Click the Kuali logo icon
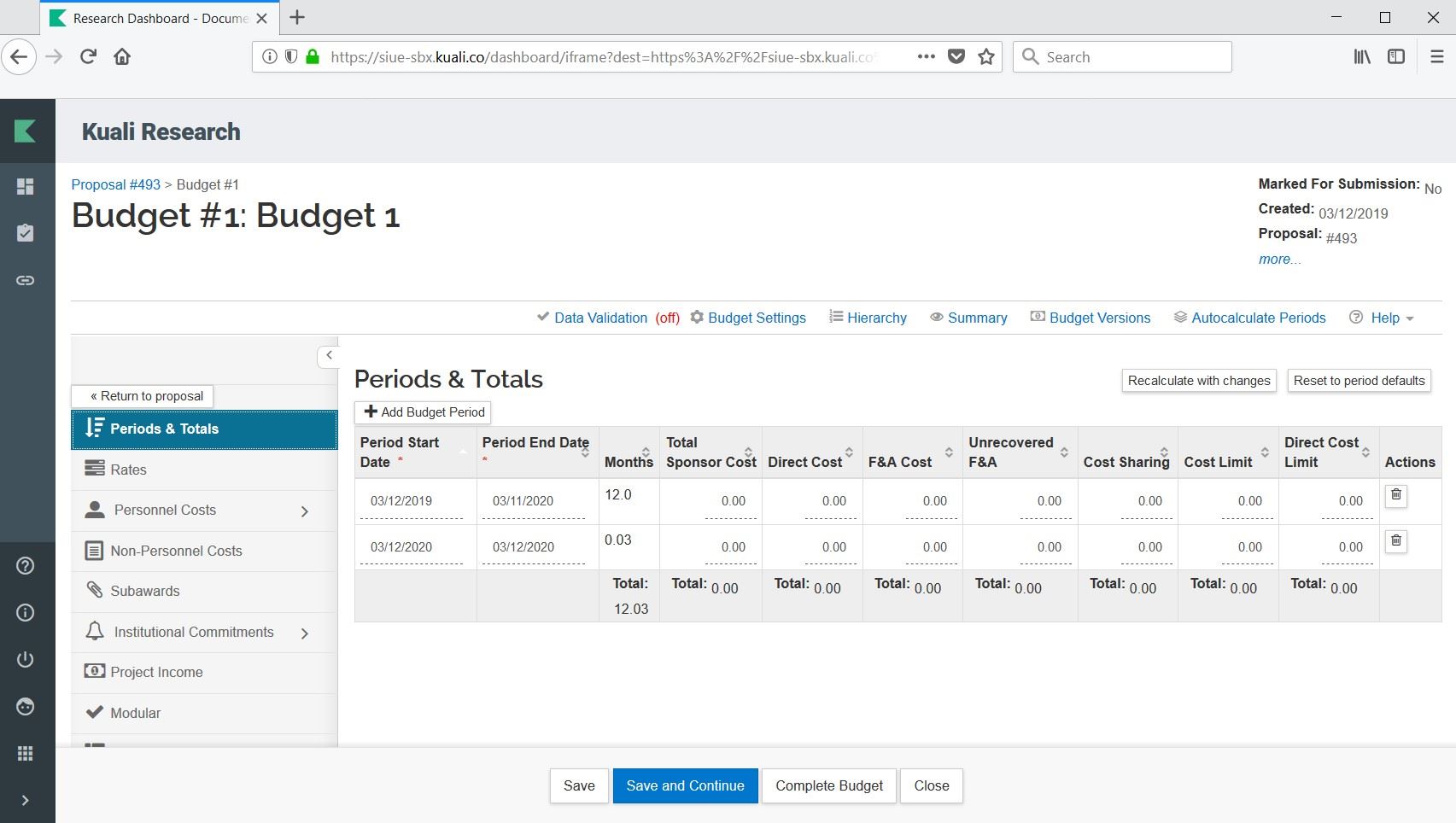The width and height of the screenshot is (1456, 823). click(26, 131)
